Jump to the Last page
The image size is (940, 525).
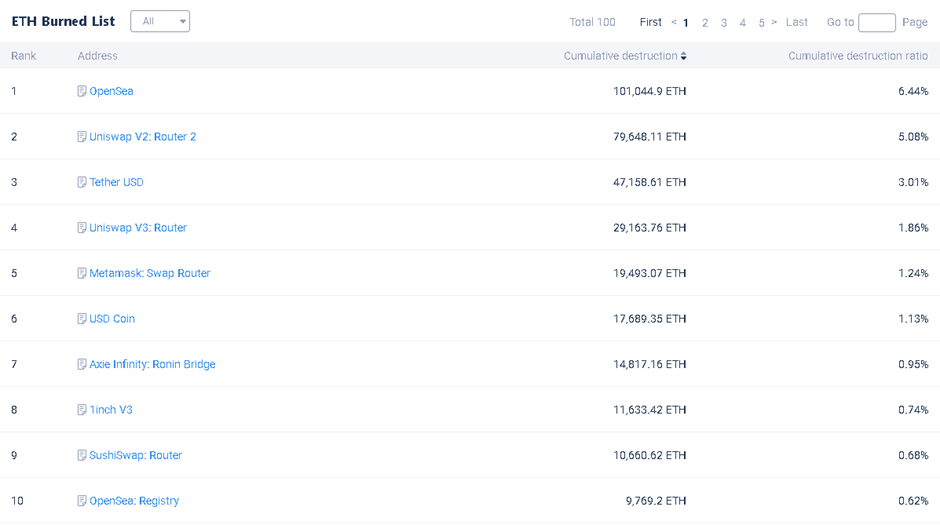[797, 22]
